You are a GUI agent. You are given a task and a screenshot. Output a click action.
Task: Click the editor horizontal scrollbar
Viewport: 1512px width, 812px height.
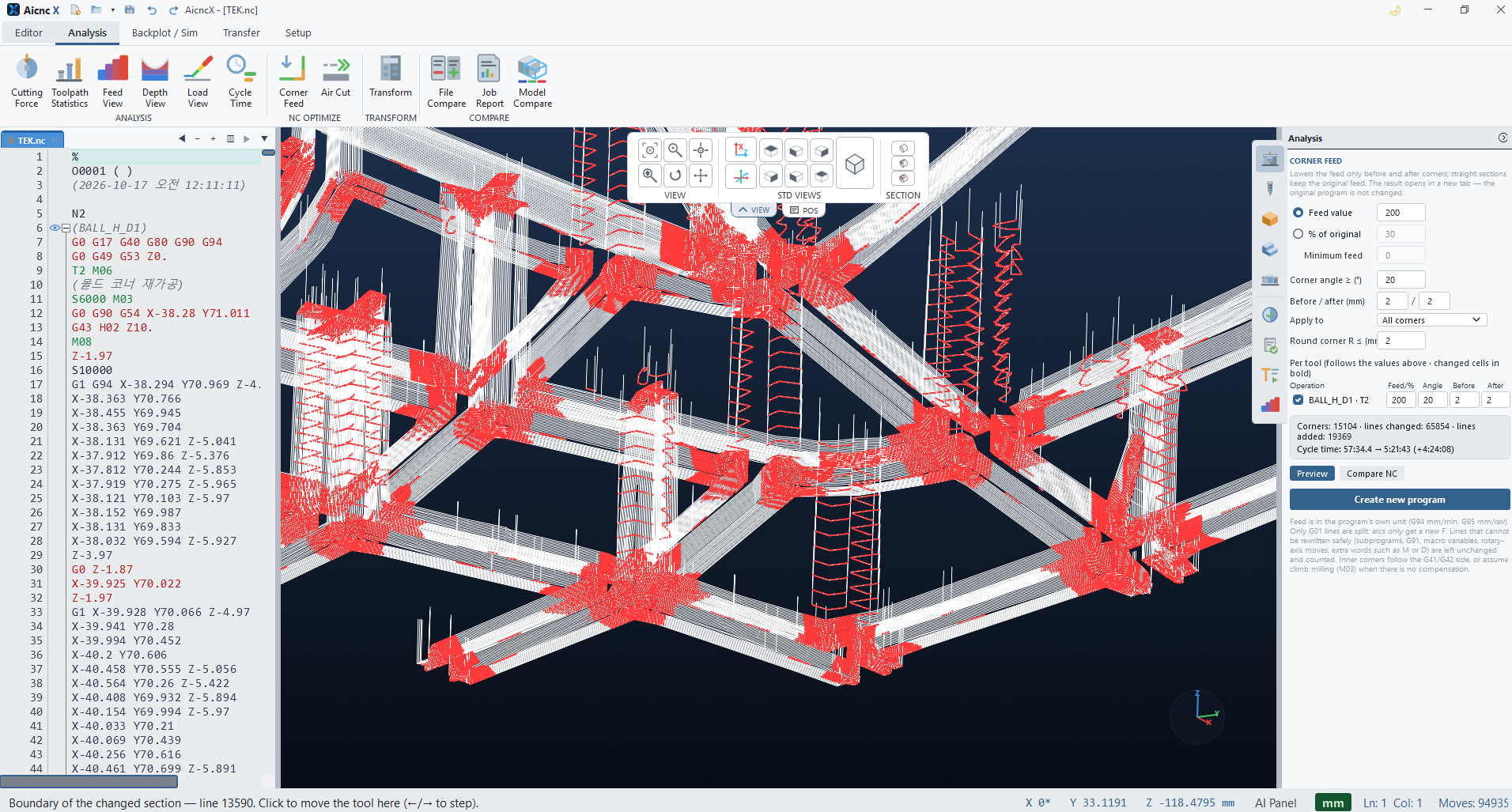pyautogui.click(x=89, y=781)
